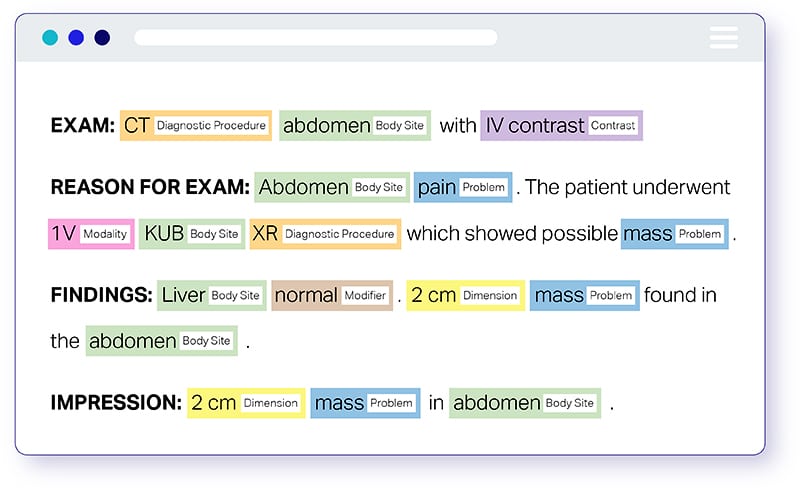Click the pain Problem annotation

(463, 187)
